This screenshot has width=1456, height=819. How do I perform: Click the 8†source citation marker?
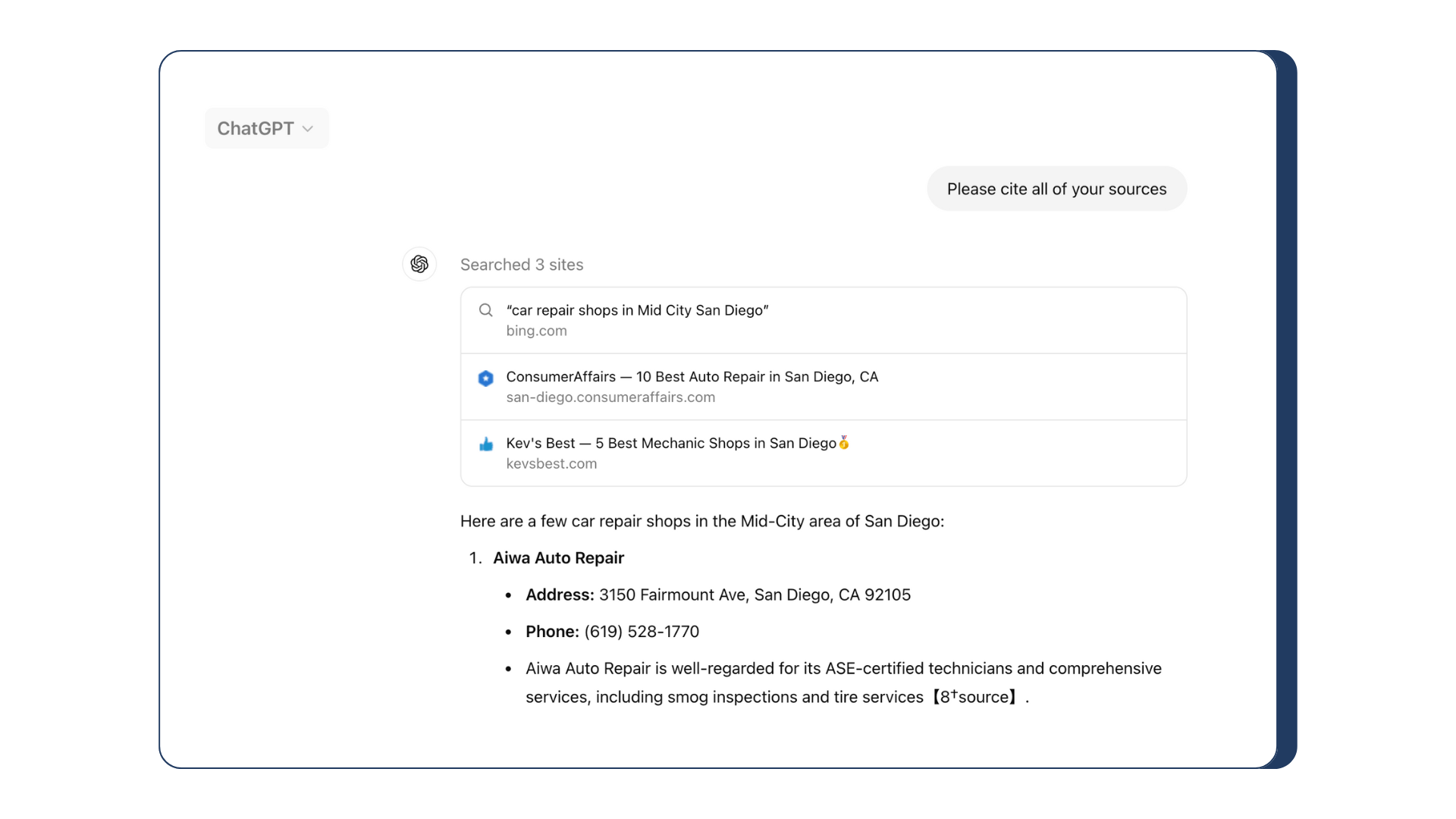(x=974, y=697)
